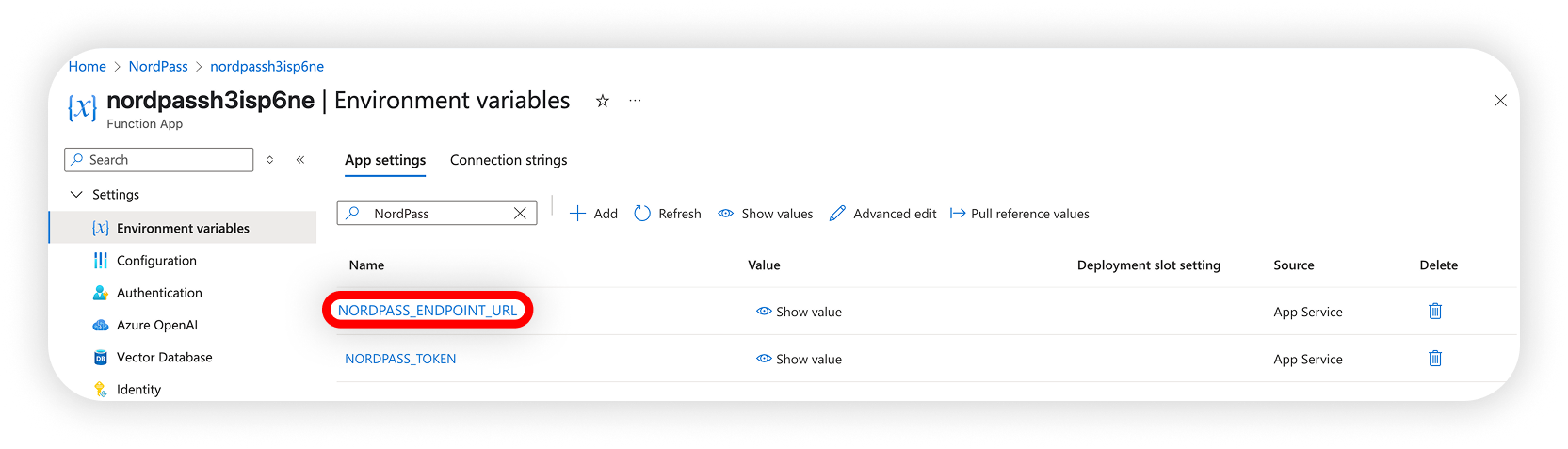Click the Refresh toolbar icon
This screenshot has height=449, width=1568.
(x=642, y=214)
